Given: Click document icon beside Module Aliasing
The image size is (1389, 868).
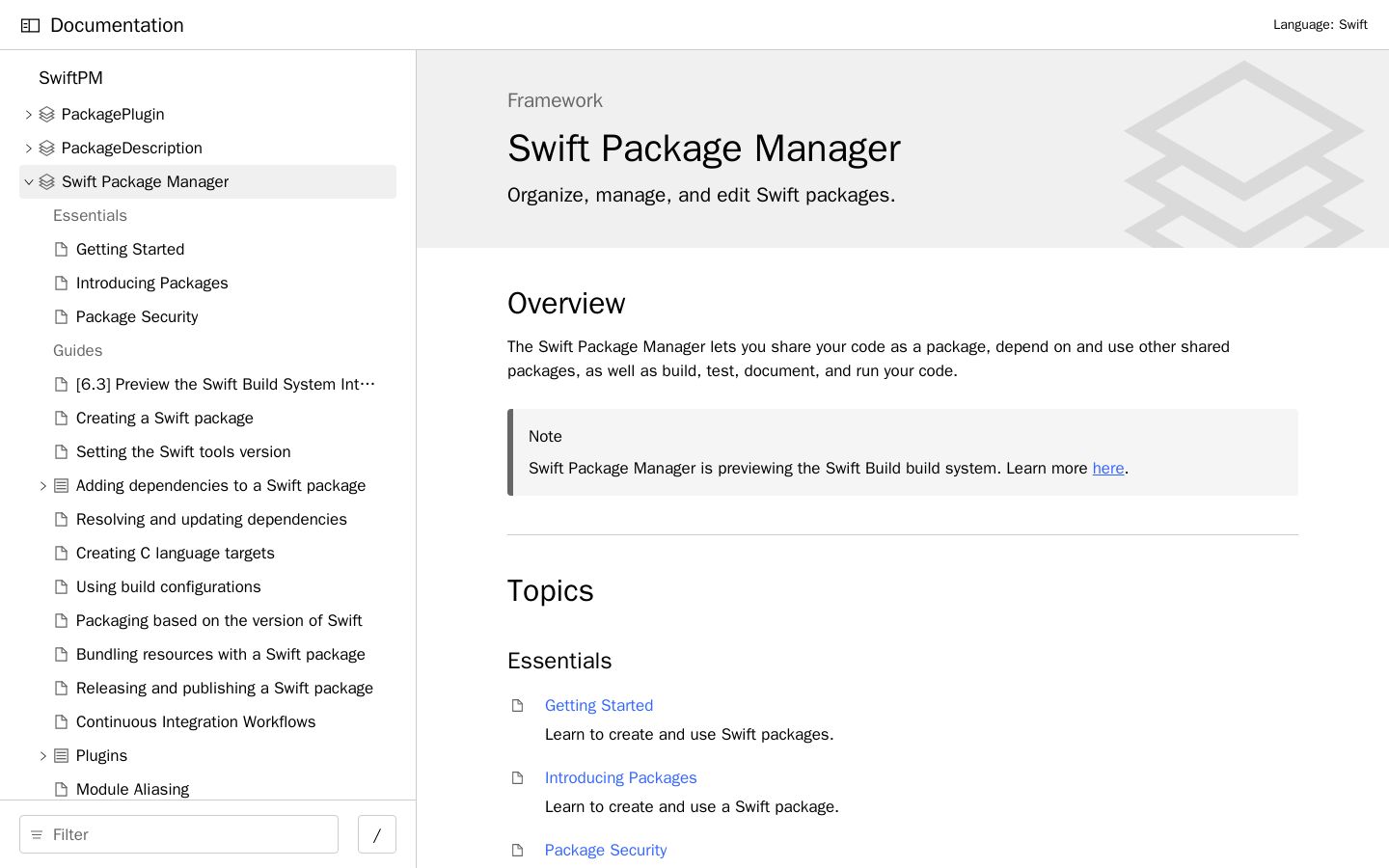Looking at the screenshot, I should (x=62, y=790).
